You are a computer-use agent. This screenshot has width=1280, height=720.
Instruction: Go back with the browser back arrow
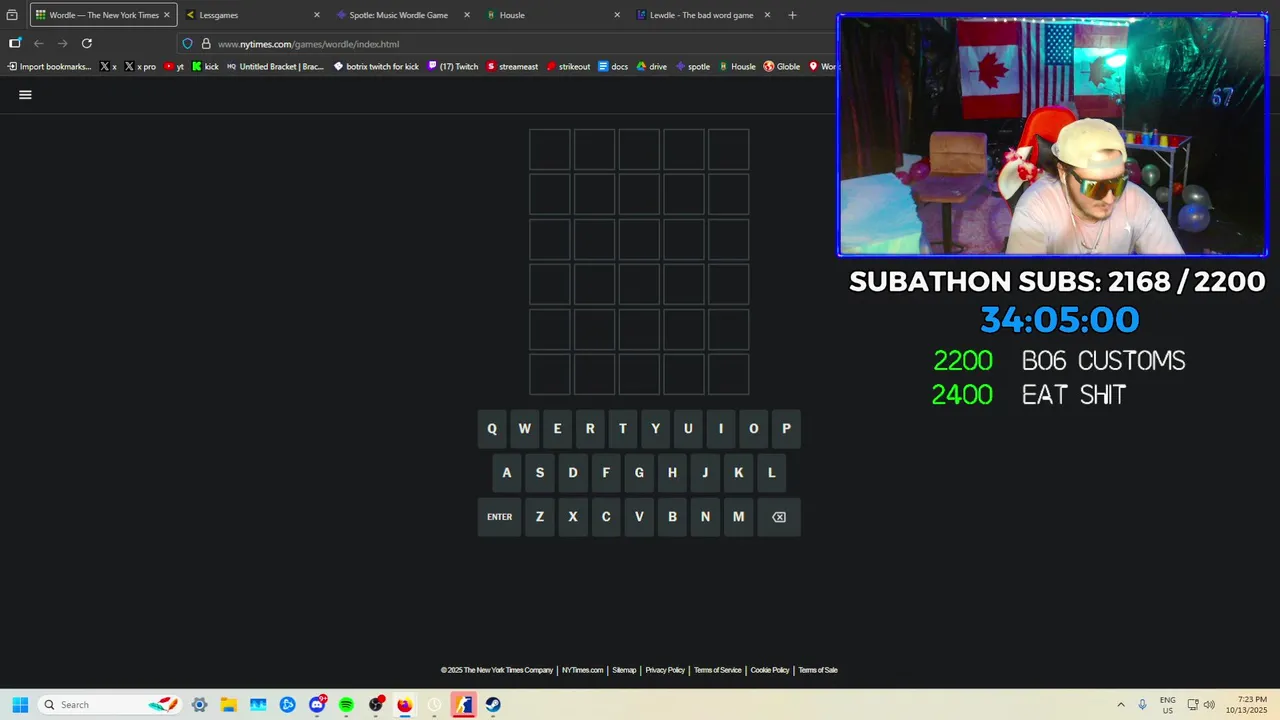[38, 43]
